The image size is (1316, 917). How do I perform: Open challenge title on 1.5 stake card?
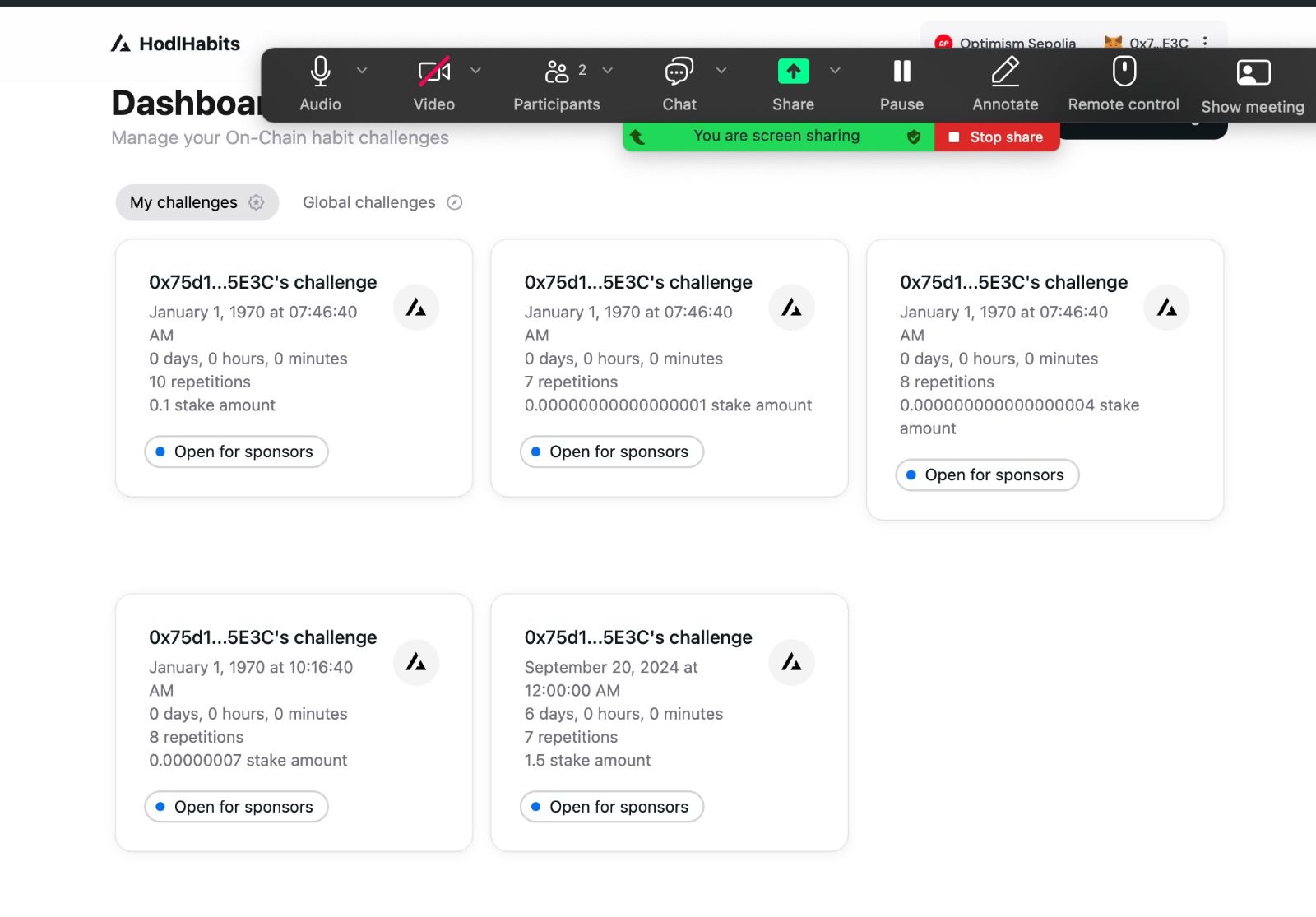[638, 637]
